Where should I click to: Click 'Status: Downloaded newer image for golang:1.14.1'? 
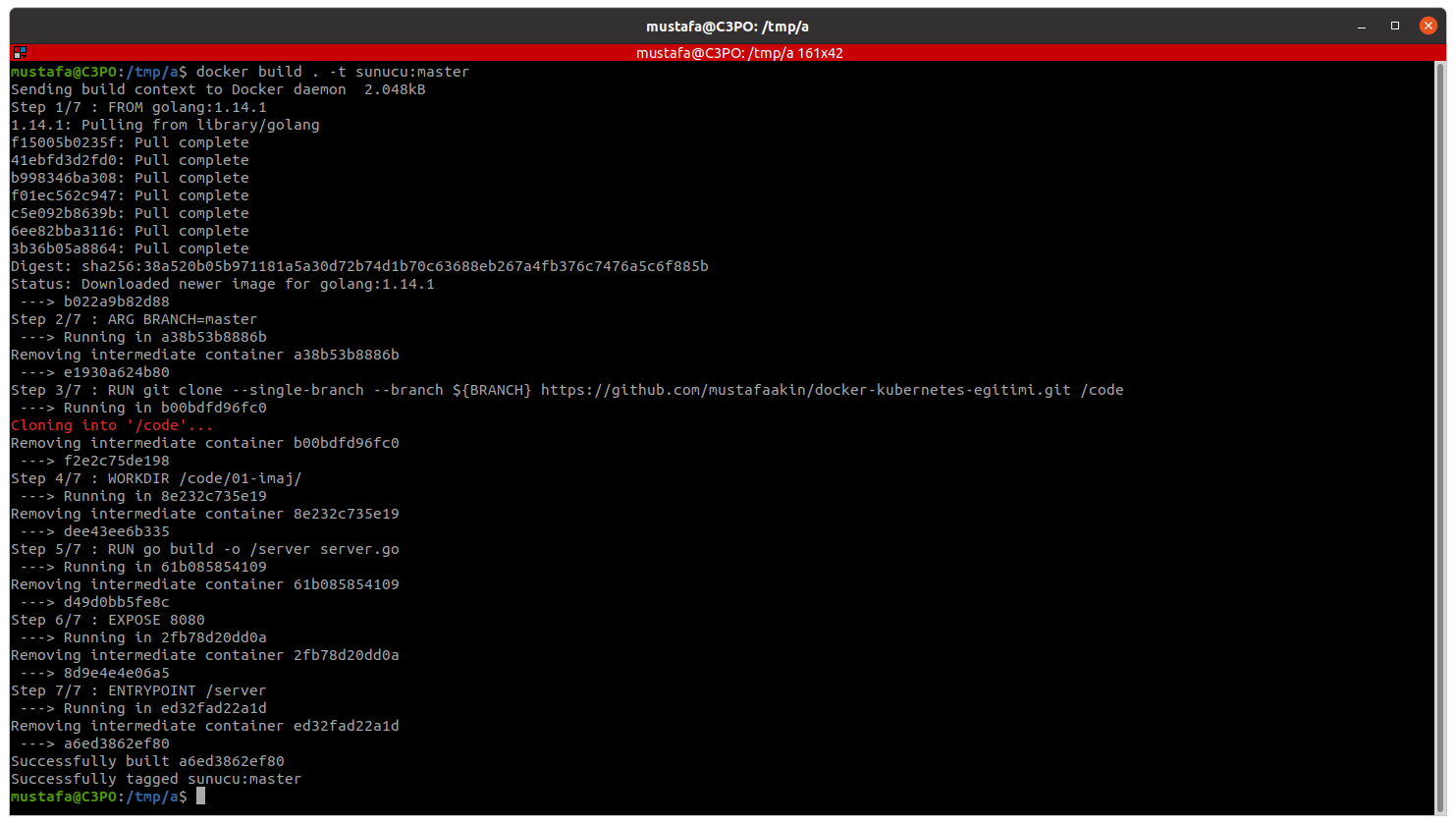click(223, 284)
